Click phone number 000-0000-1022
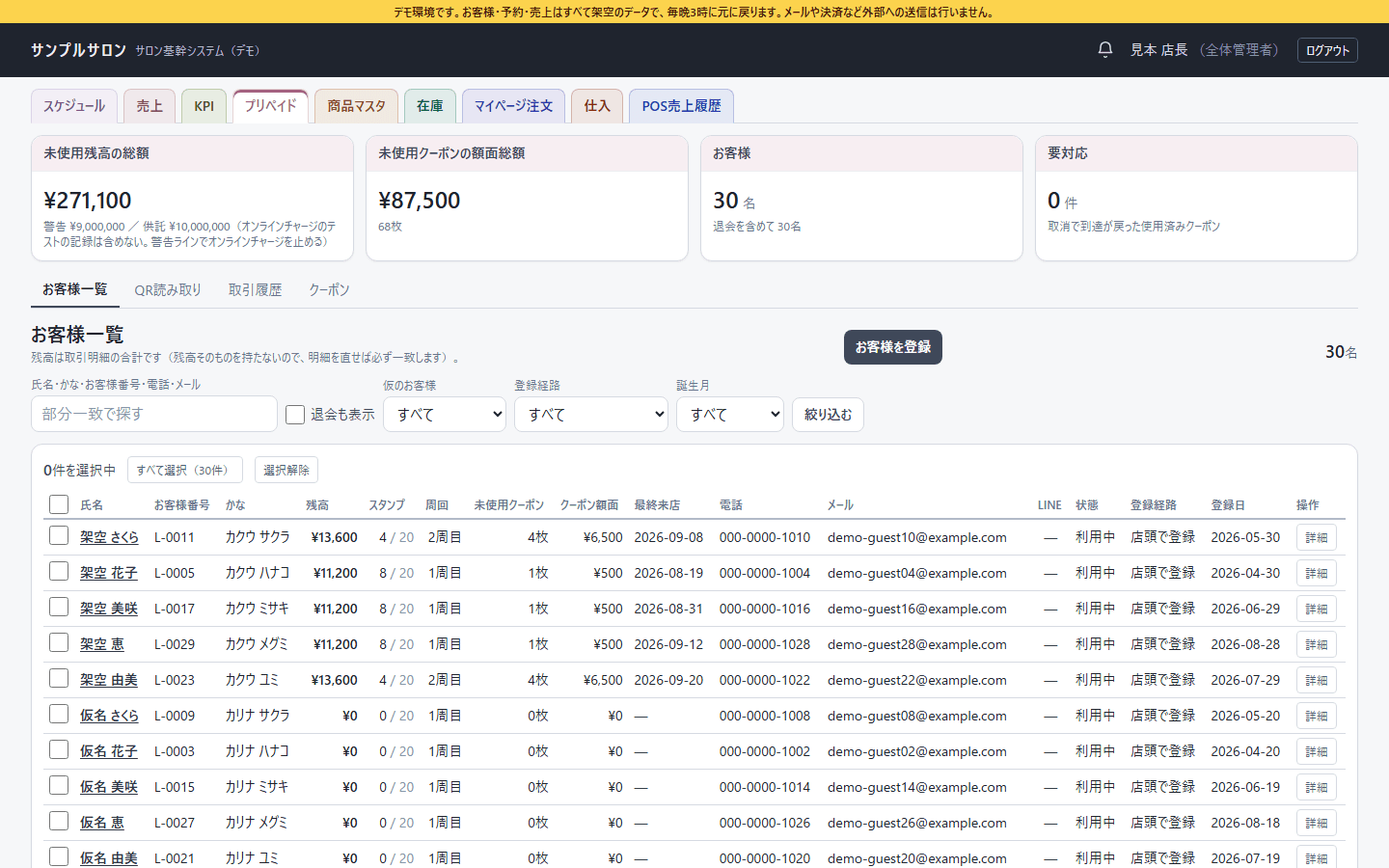Viewport: 1389px width, 868px height. 765,680
